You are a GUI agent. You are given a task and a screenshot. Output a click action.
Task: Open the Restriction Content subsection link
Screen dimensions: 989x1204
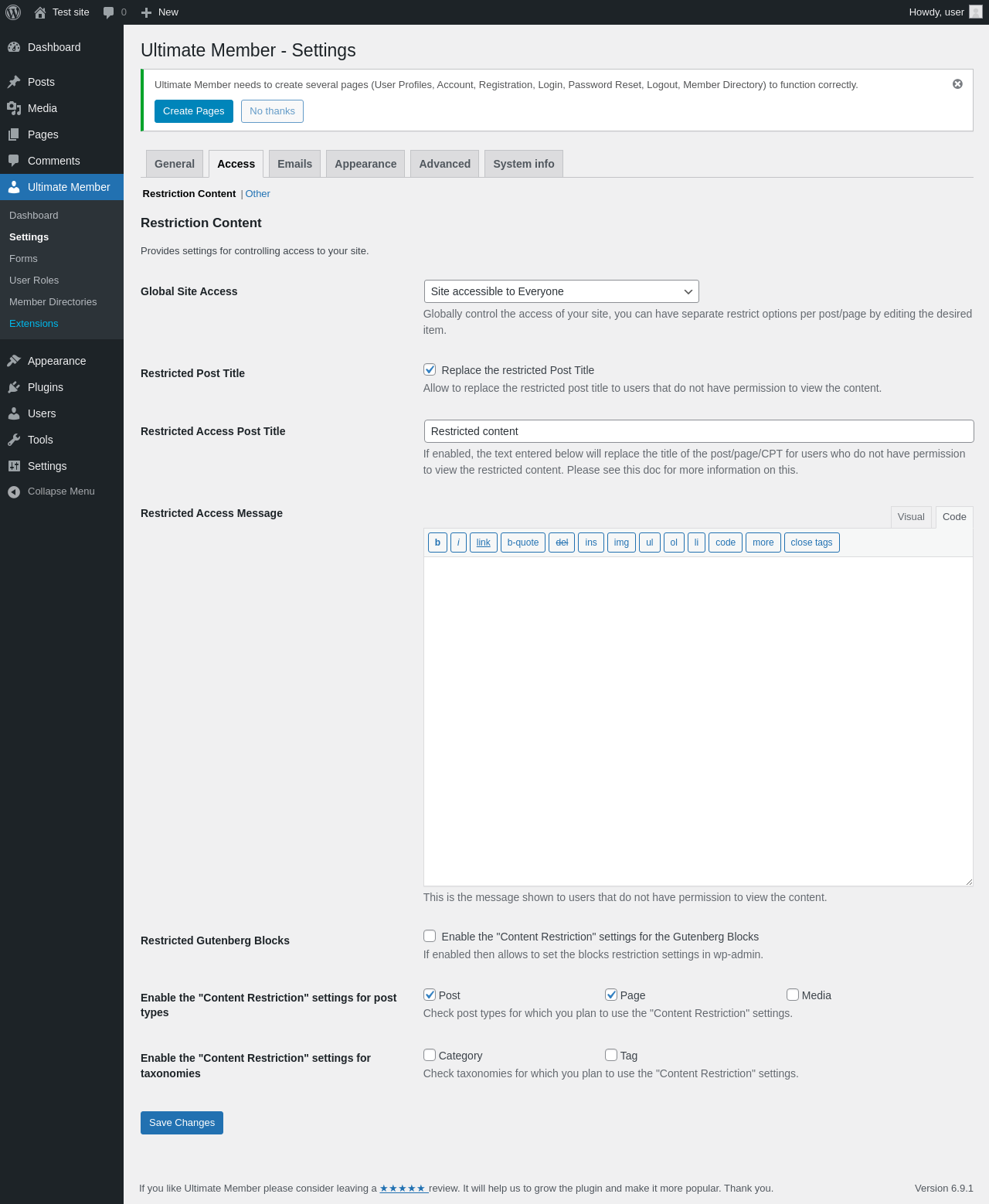click(x=189, y=194)
